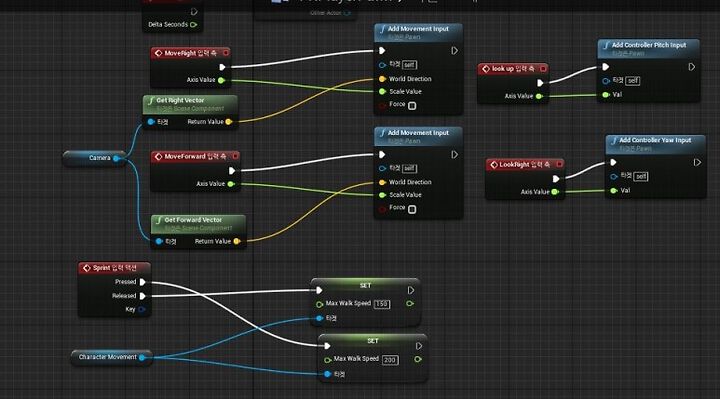Viewport: 720px width, 399px height.
Task: Click the LookRight Axis Value pin
Action: click(x=555, y=192)
